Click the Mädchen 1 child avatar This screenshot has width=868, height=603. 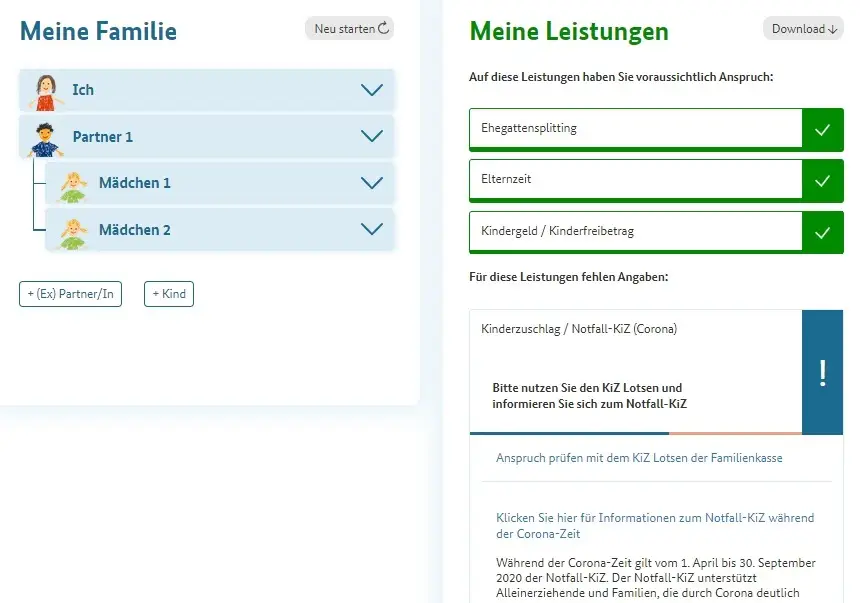click(72, 184)
